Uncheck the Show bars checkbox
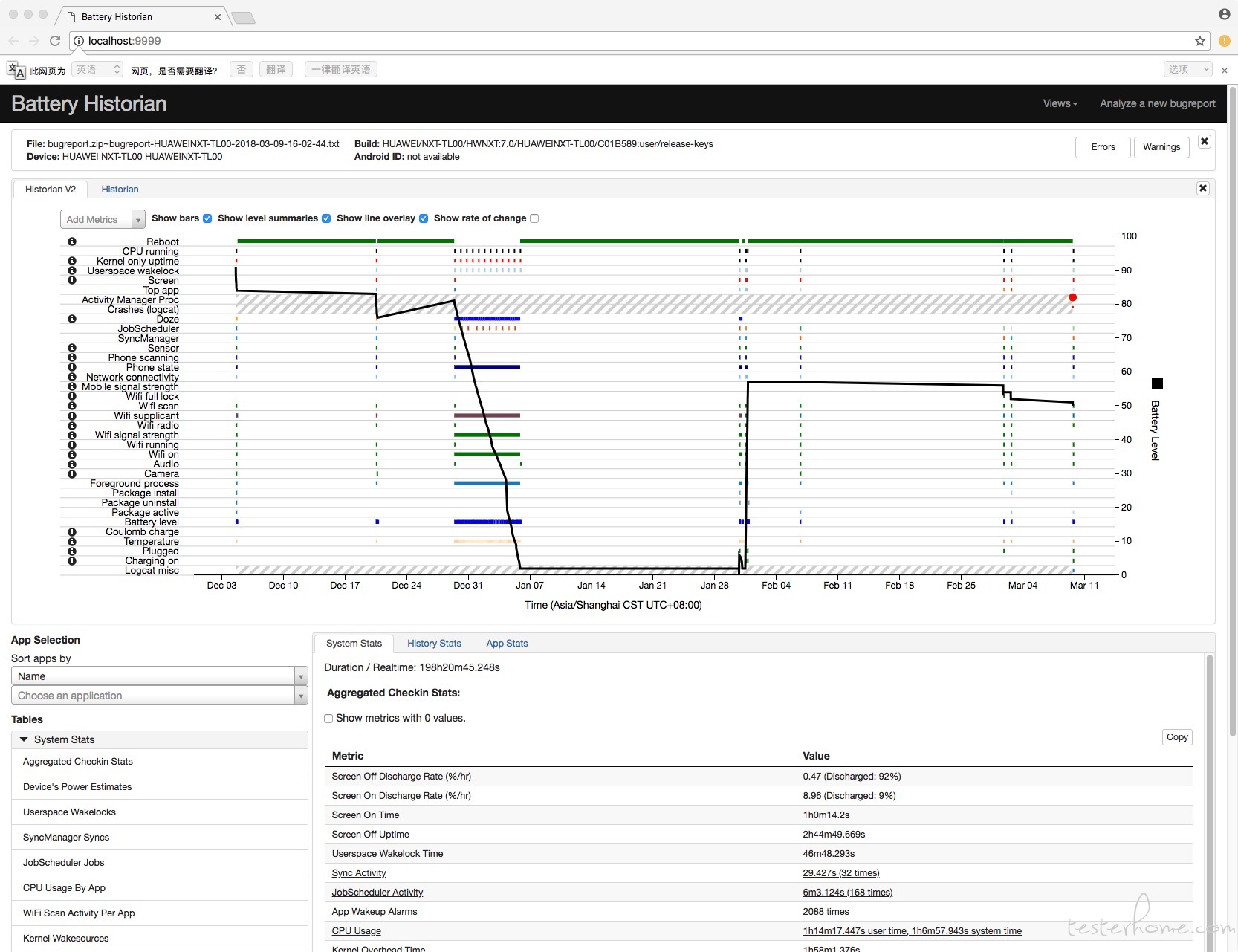1238x952 pixels. click(207, 218)
